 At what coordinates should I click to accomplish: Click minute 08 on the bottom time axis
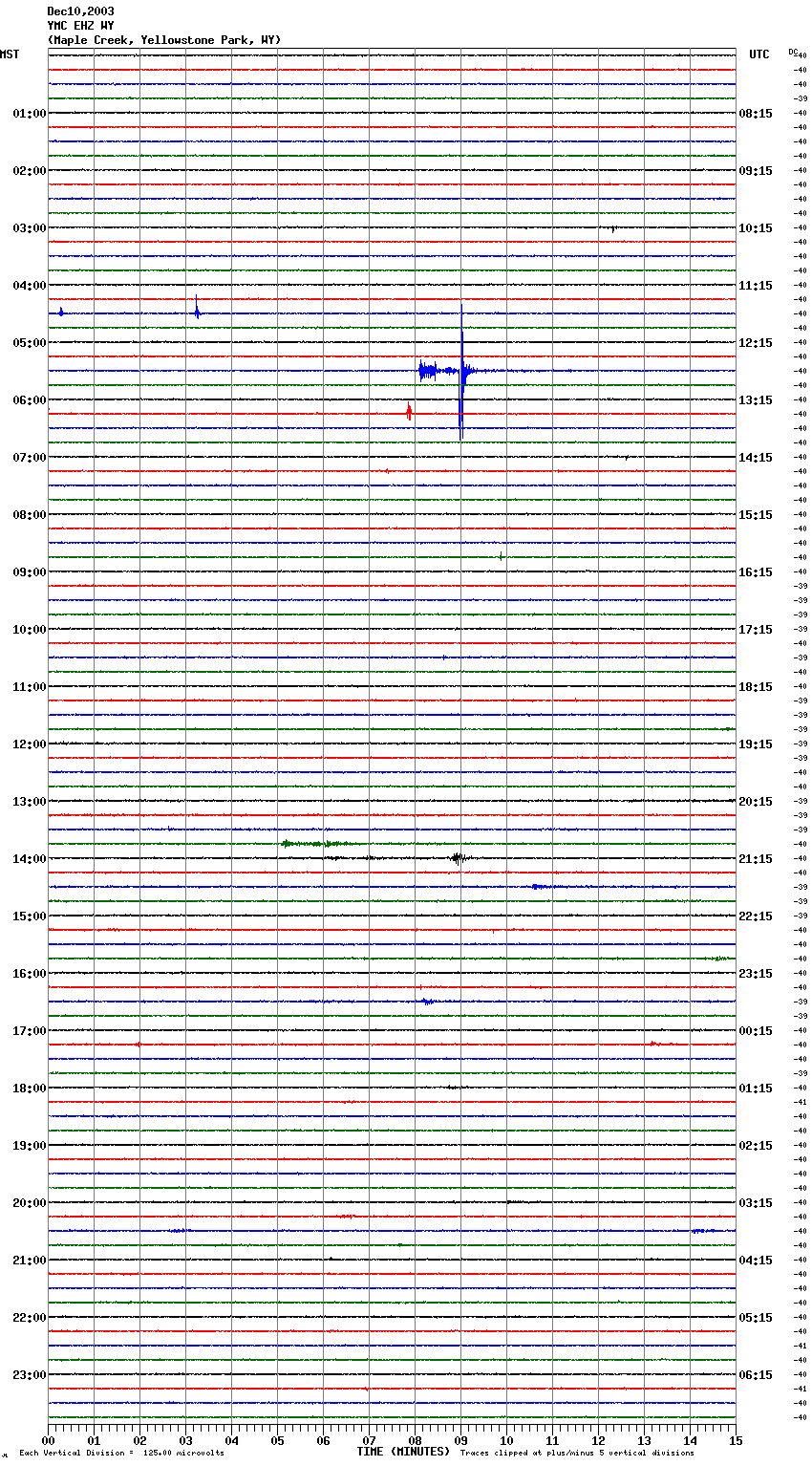pyautogui.click(x=415, y=1440)
